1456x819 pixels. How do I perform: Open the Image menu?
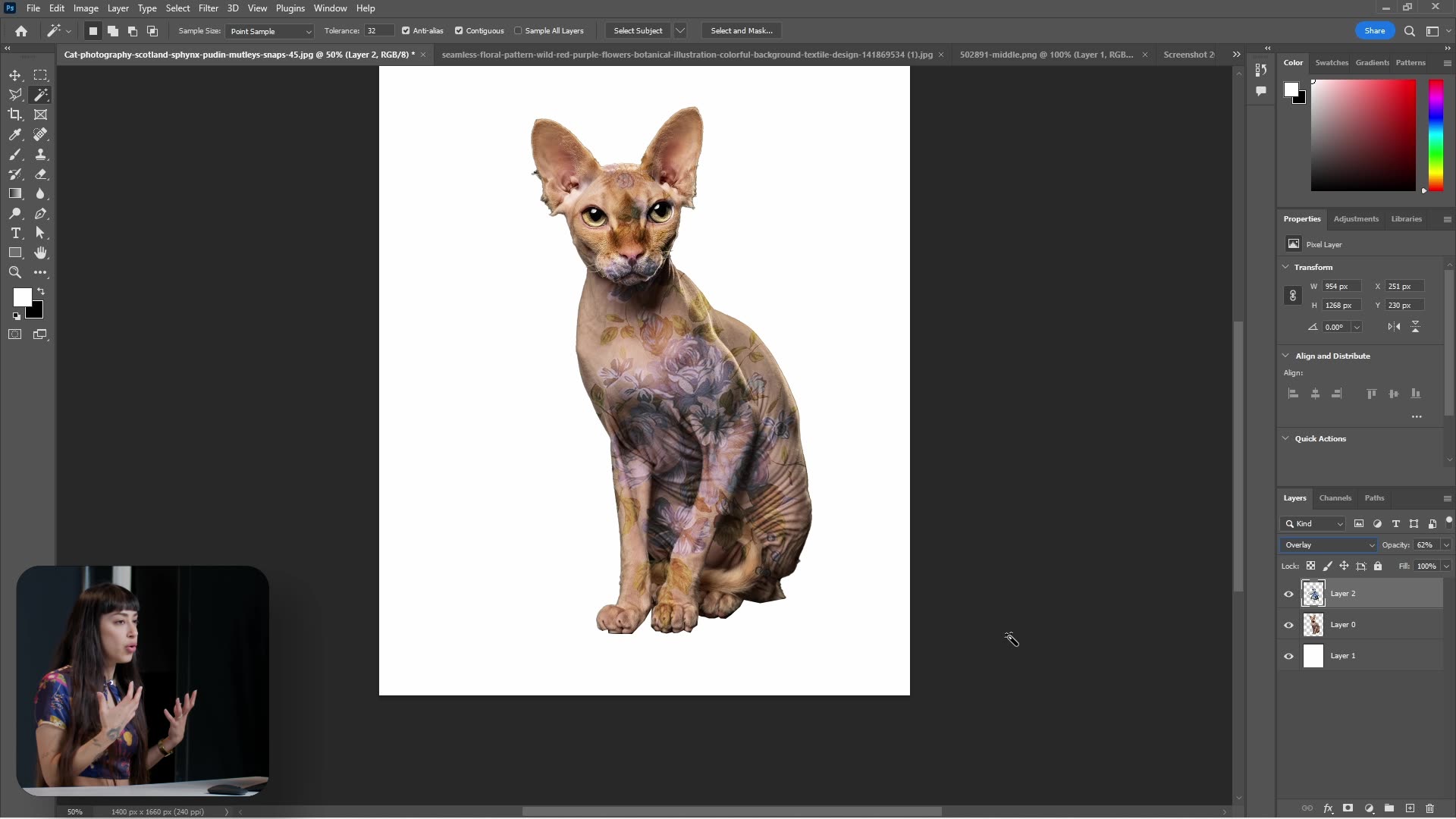(86, 8)
